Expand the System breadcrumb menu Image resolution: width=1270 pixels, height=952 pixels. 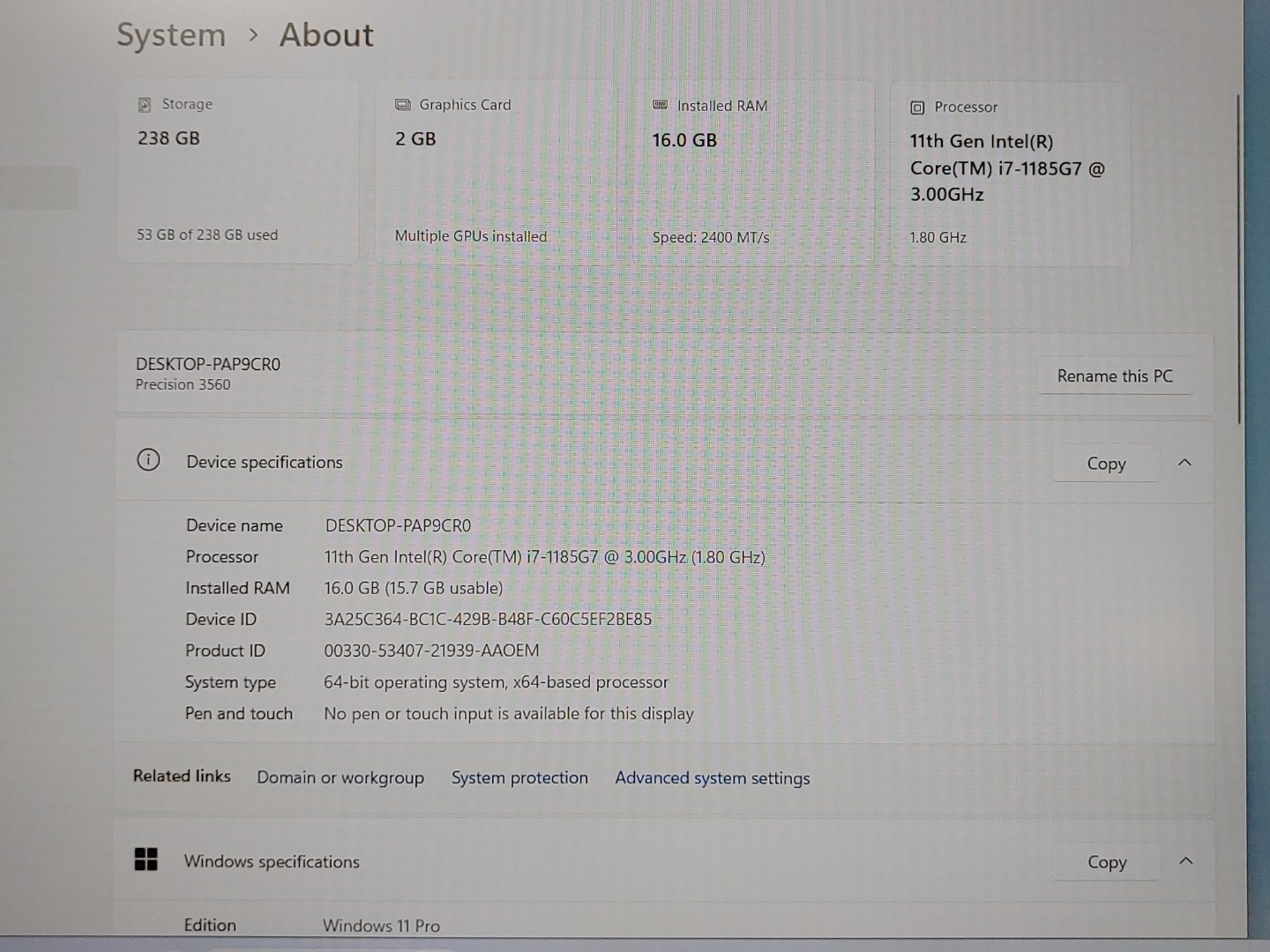[x=255, y=35]
